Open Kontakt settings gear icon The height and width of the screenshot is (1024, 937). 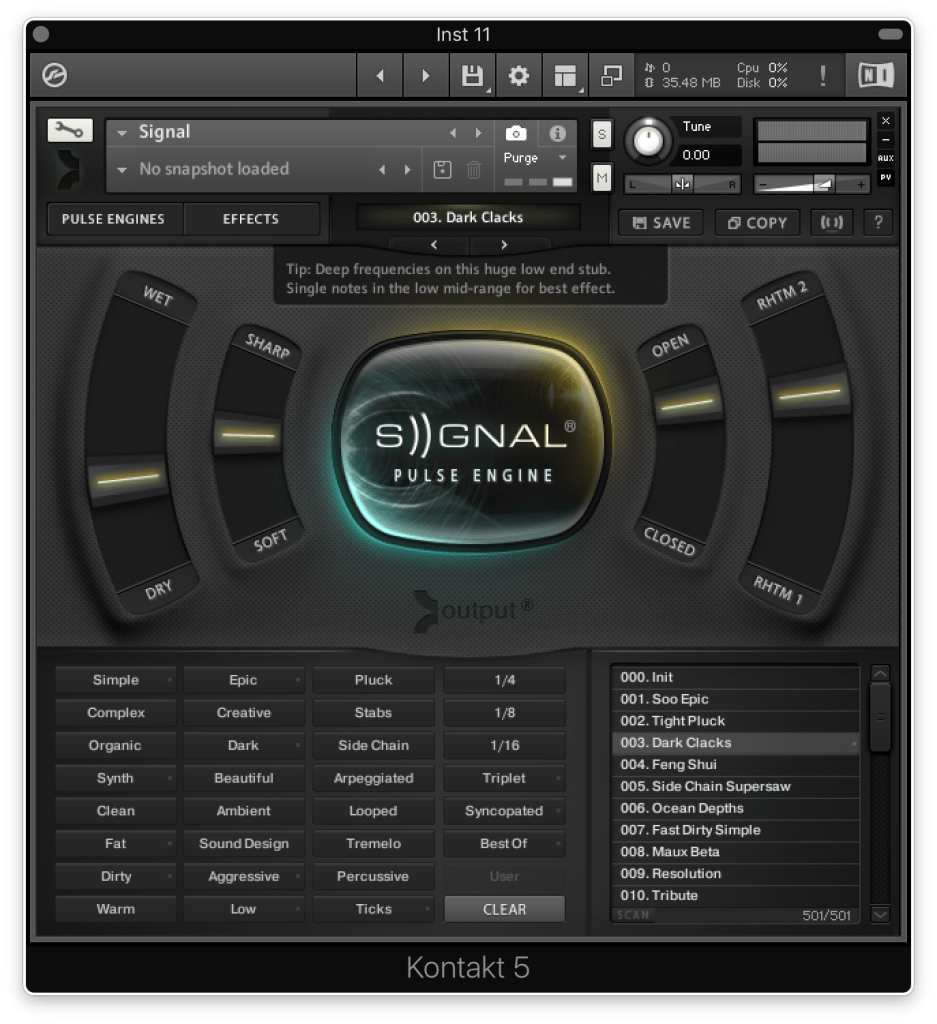[x=518, y=76]
